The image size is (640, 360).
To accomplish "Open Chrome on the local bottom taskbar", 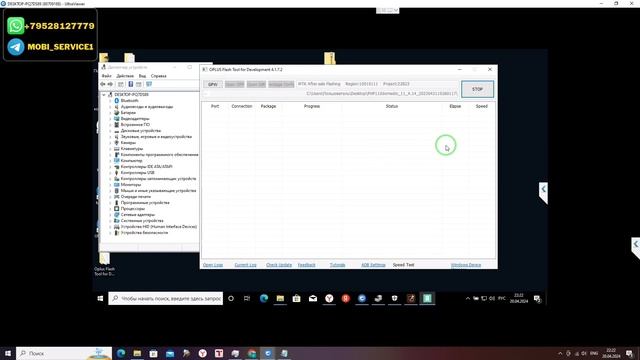I will (x=251, y=353).
